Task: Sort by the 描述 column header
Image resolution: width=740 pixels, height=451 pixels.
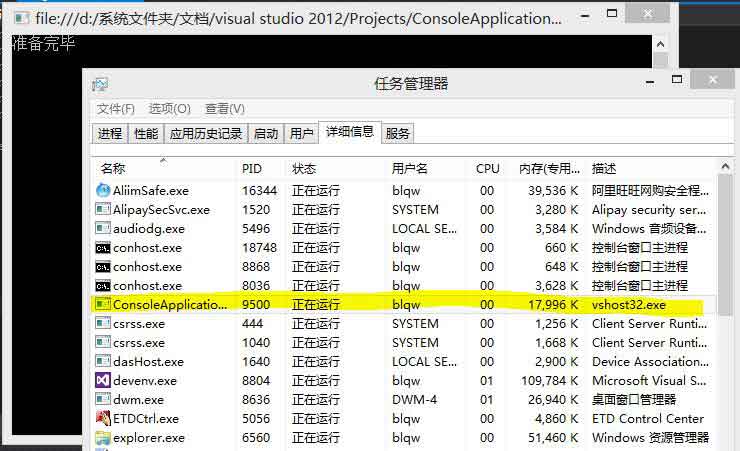Action: (x=604, y=169)
